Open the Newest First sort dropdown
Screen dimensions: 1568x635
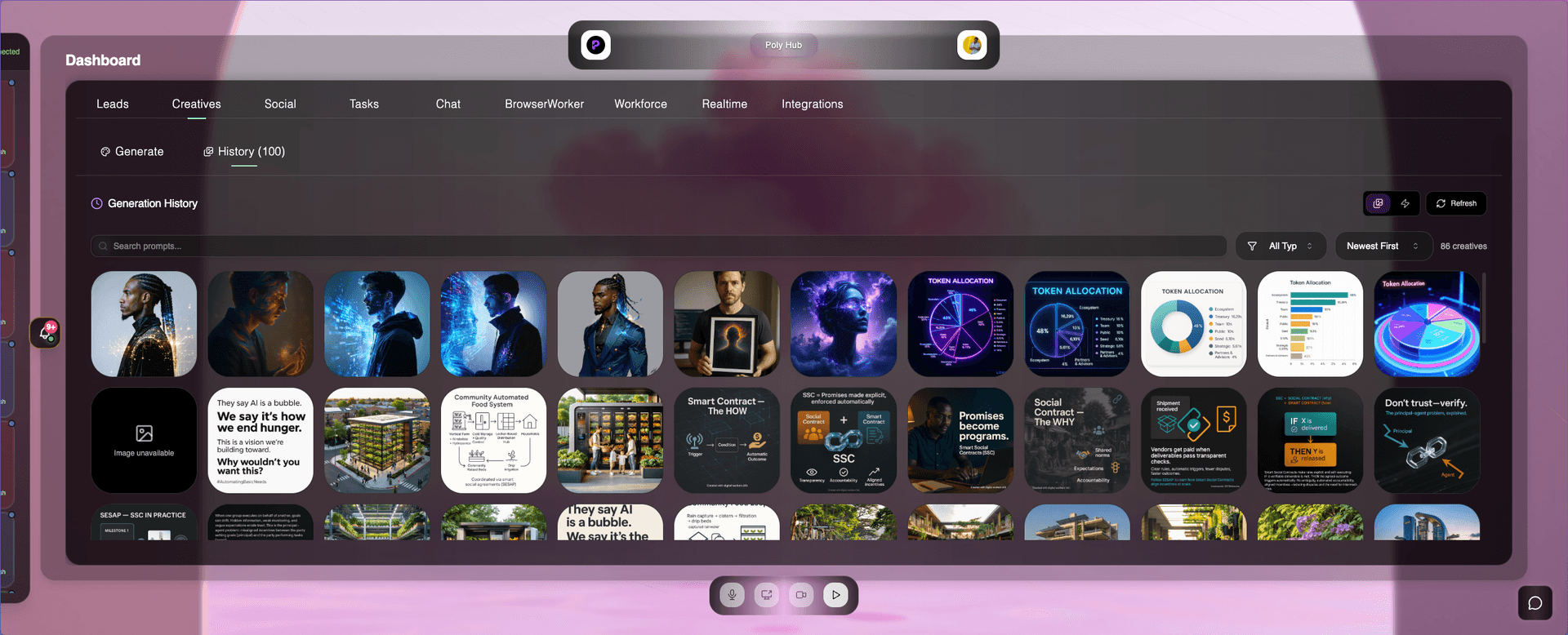[x=1382, y=246]
